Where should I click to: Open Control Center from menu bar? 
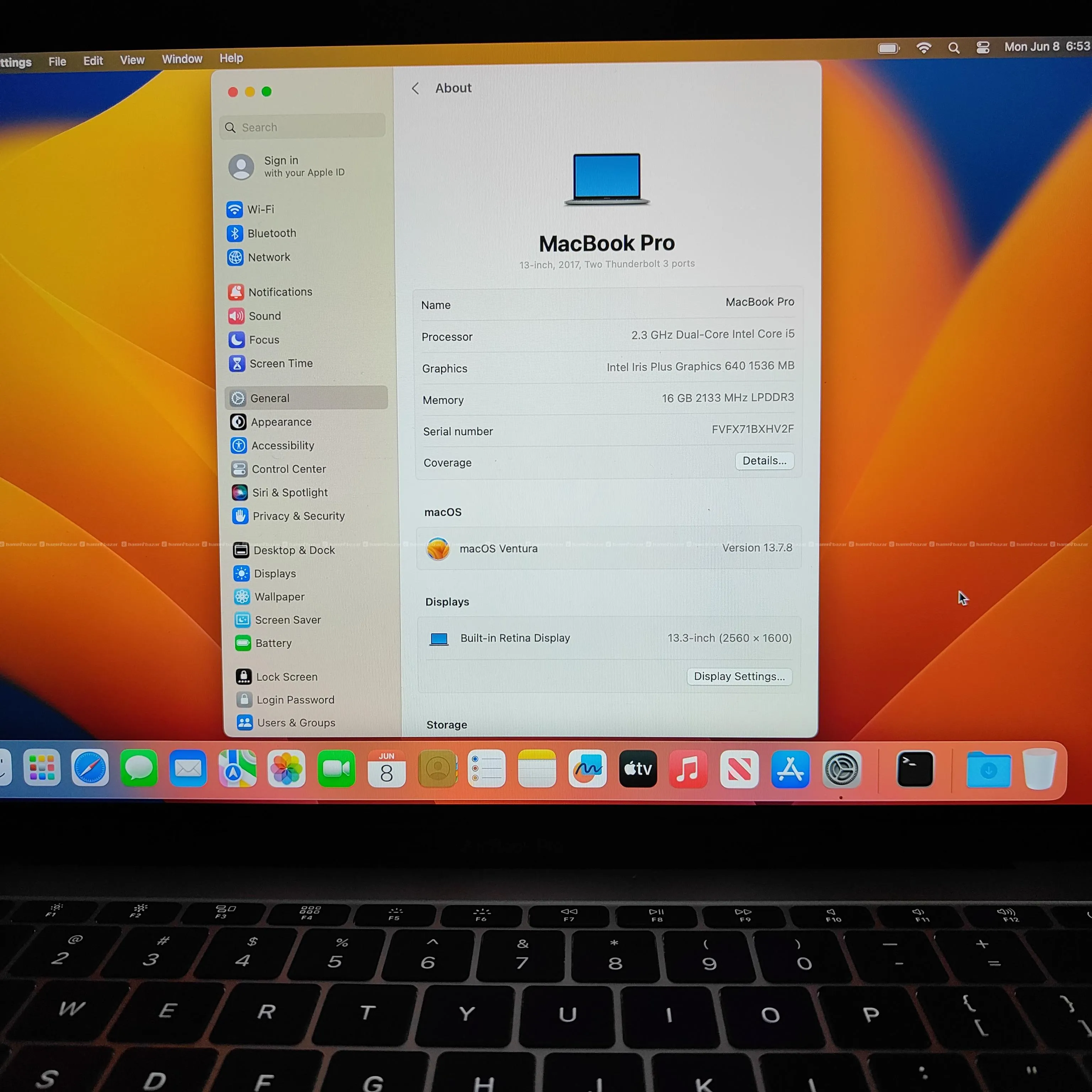click(983, 47)
